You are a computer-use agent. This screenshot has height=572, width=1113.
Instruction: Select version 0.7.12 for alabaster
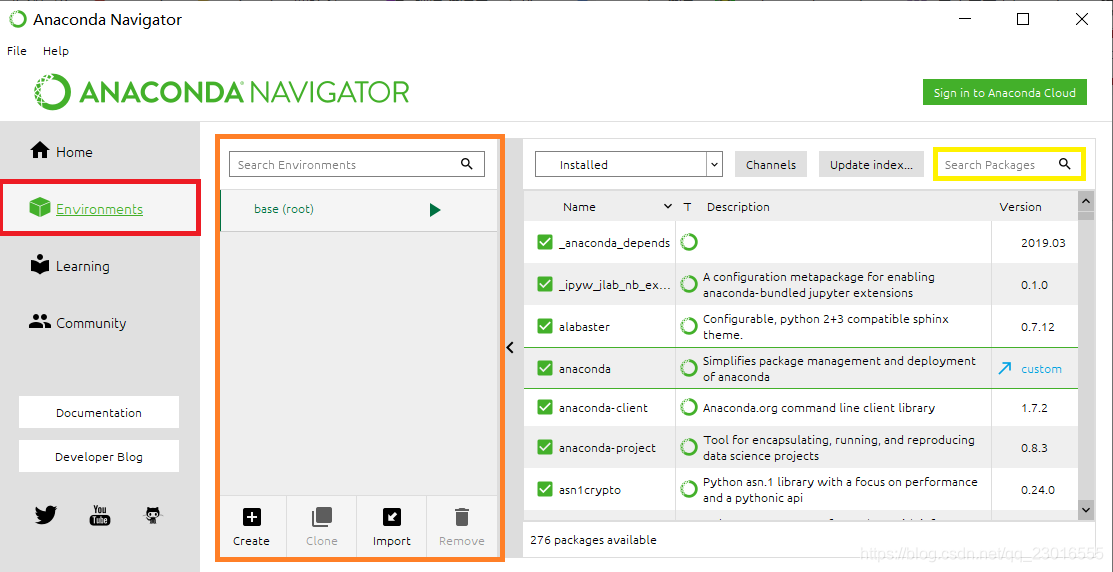1038,327
